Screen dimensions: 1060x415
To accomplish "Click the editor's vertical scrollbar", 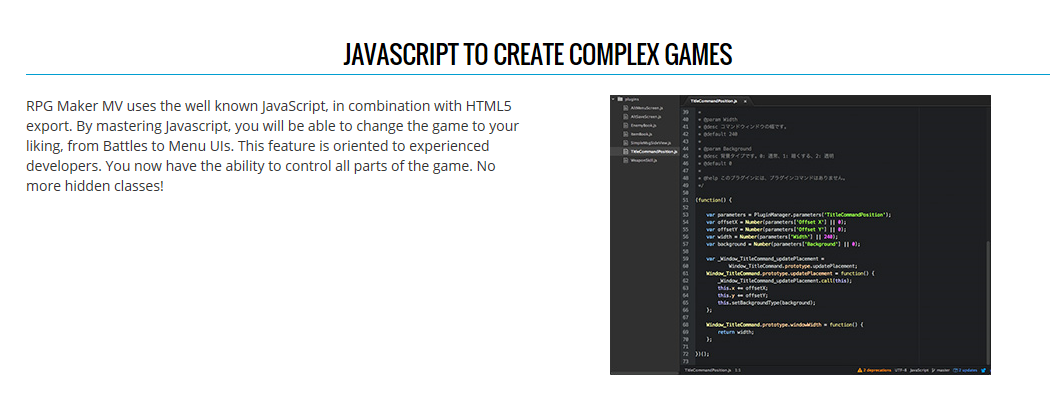I will [x=988, y=302].
